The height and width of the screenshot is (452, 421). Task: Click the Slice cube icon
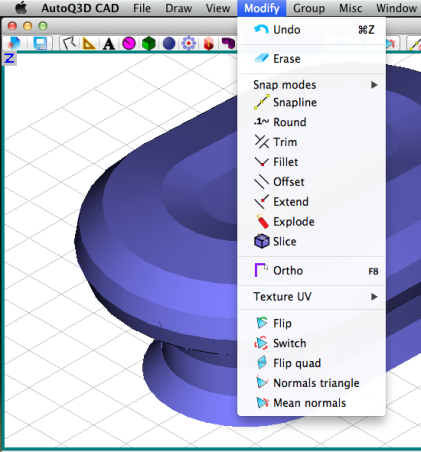[x=261, y=241]
